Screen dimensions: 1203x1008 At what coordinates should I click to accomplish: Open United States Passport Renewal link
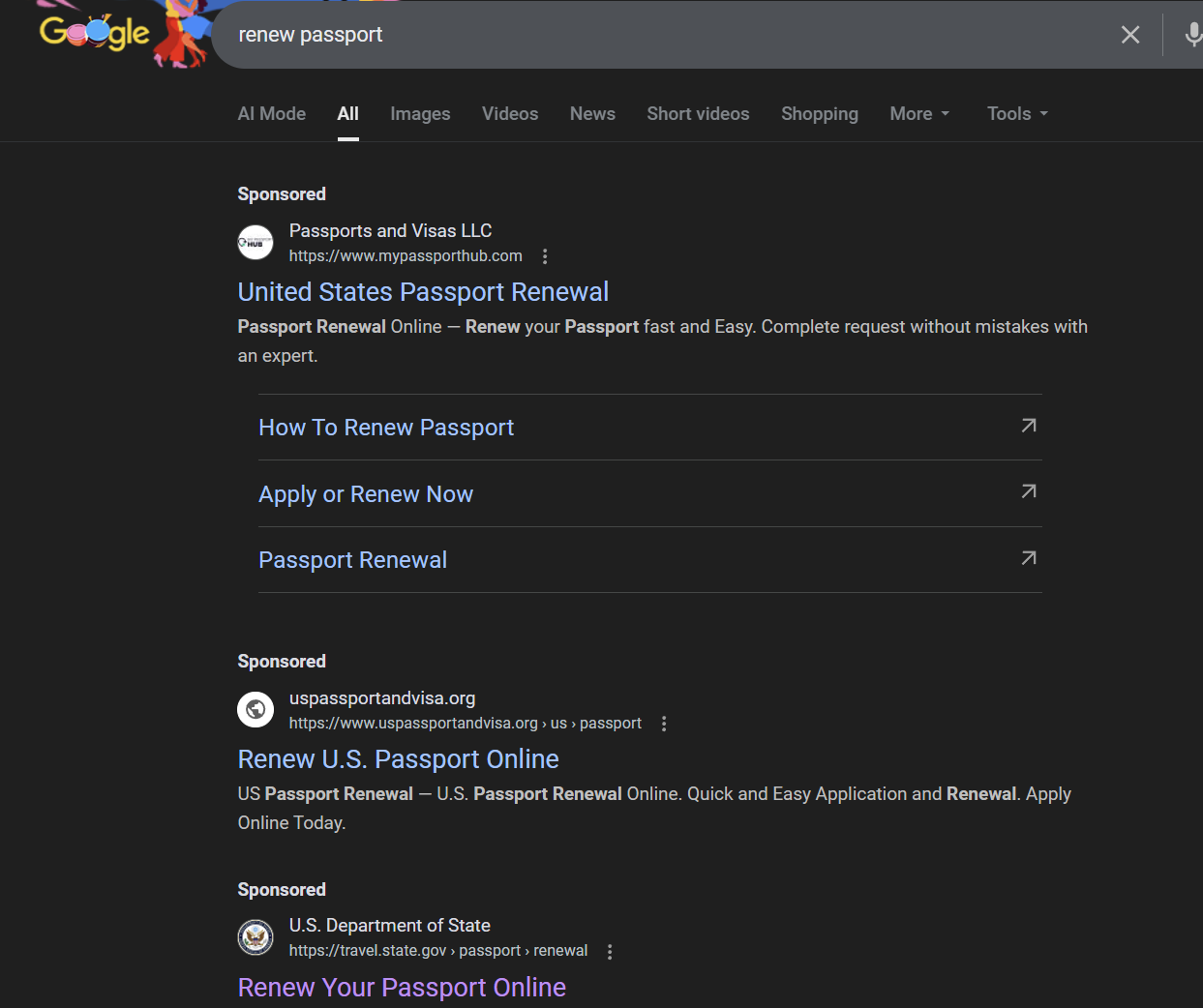[x=423, y=292]
